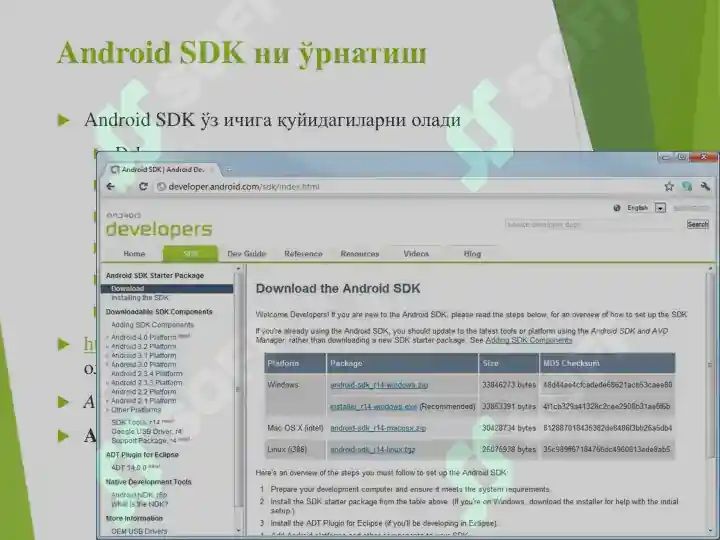
Task: Open the Blog tab
Action: (x=472, y=253)
